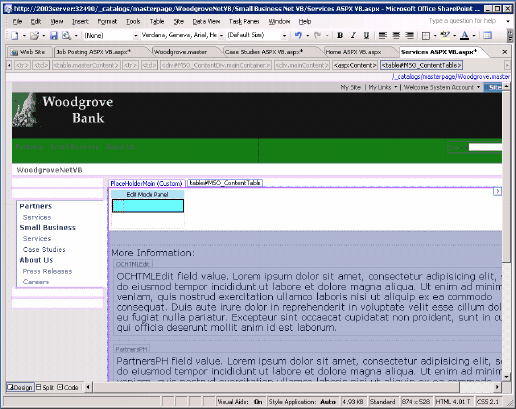This screenshot has height=409, width=516.
Task: Open the Welcome System Account menu
Action: click(442, 87)
